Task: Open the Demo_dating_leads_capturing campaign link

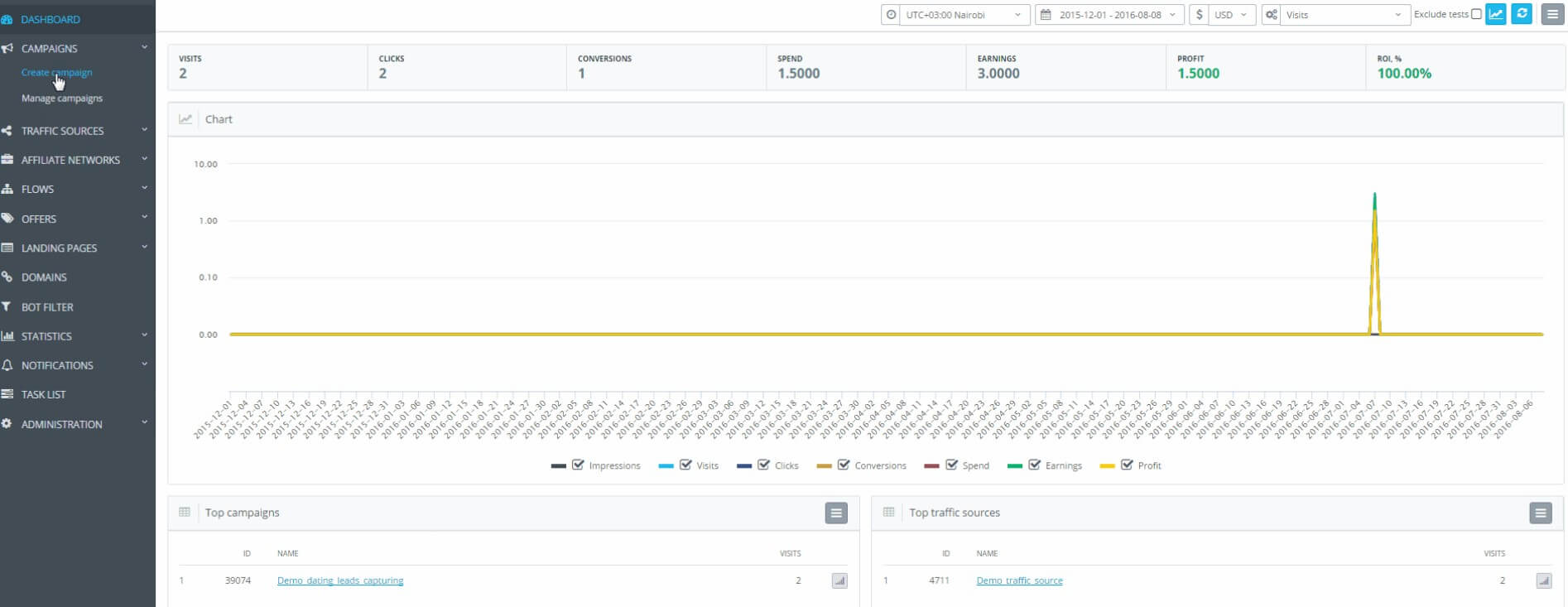Action: [340, 581]
